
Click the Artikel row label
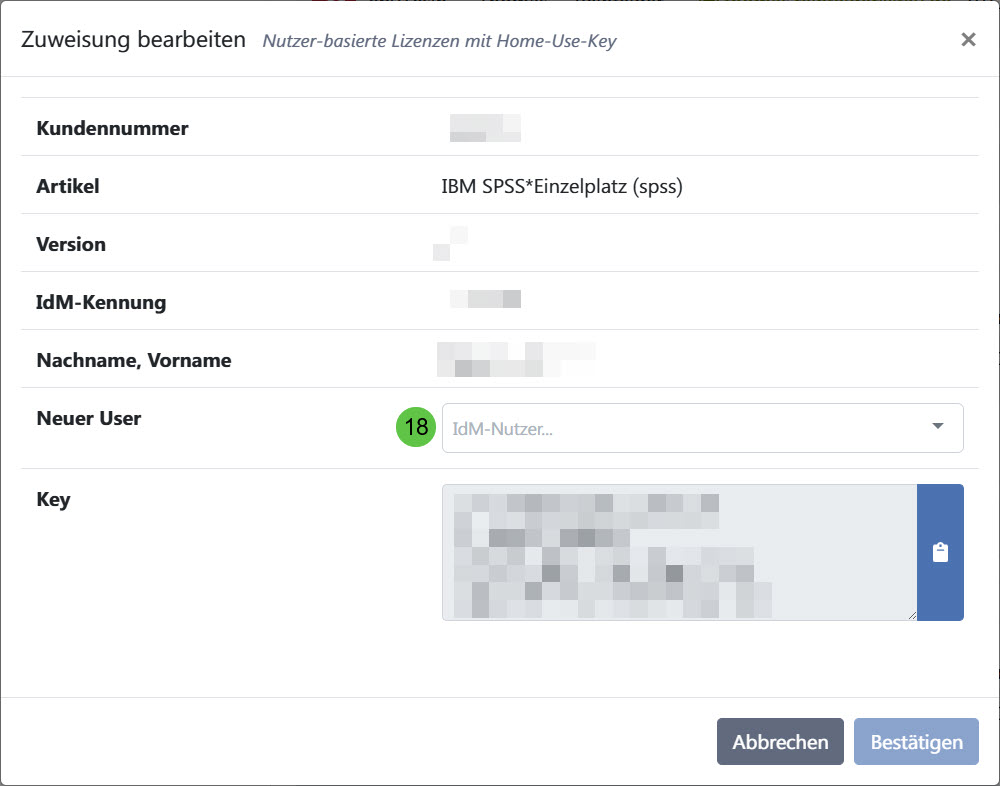tap(68, 186)
